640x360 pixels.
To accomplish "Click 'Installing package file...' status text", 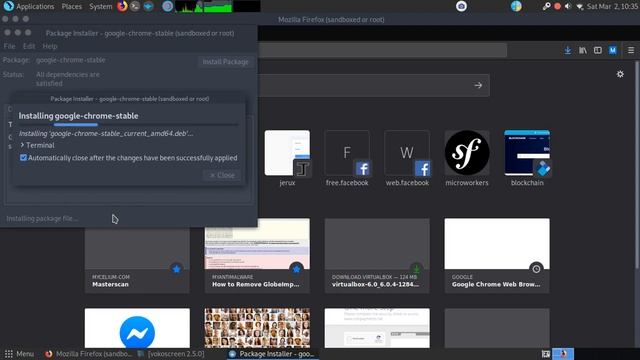I will 42,218.
